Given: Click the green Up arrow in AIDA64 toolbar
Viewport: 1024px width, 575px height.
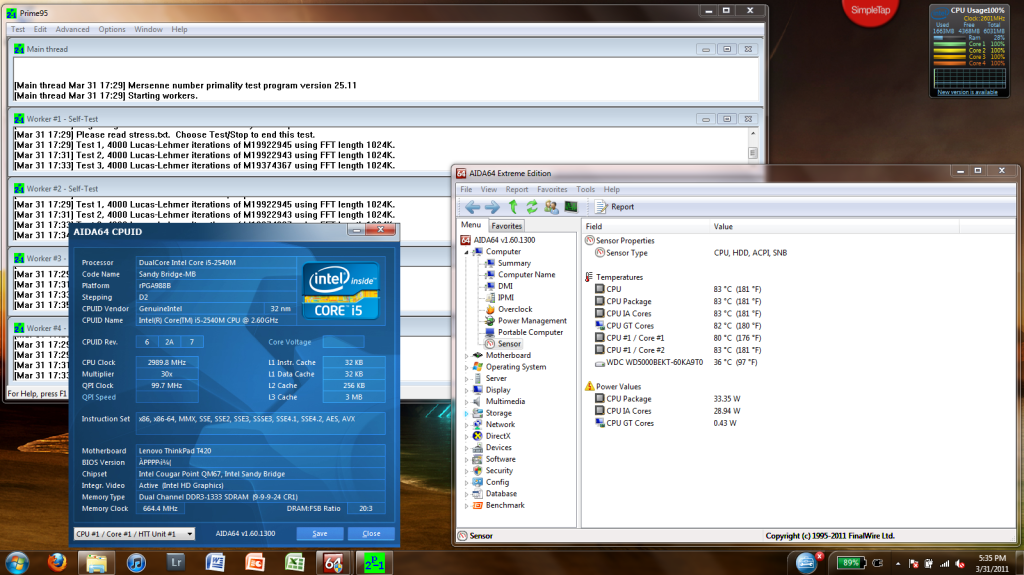Looking at the screenshot, I should coord(513,206).
